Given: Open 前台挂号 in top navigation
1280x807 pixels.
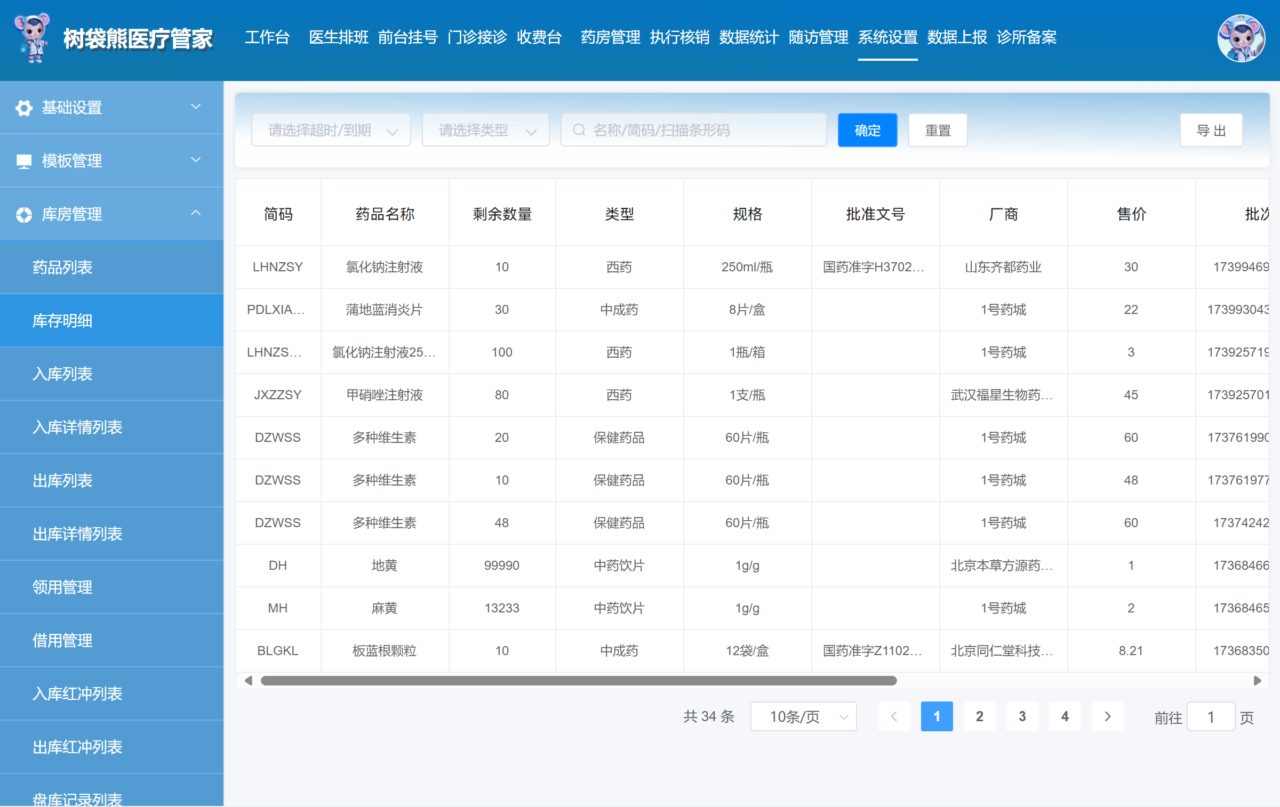Looking at the screenshot, I should [408, 37].
